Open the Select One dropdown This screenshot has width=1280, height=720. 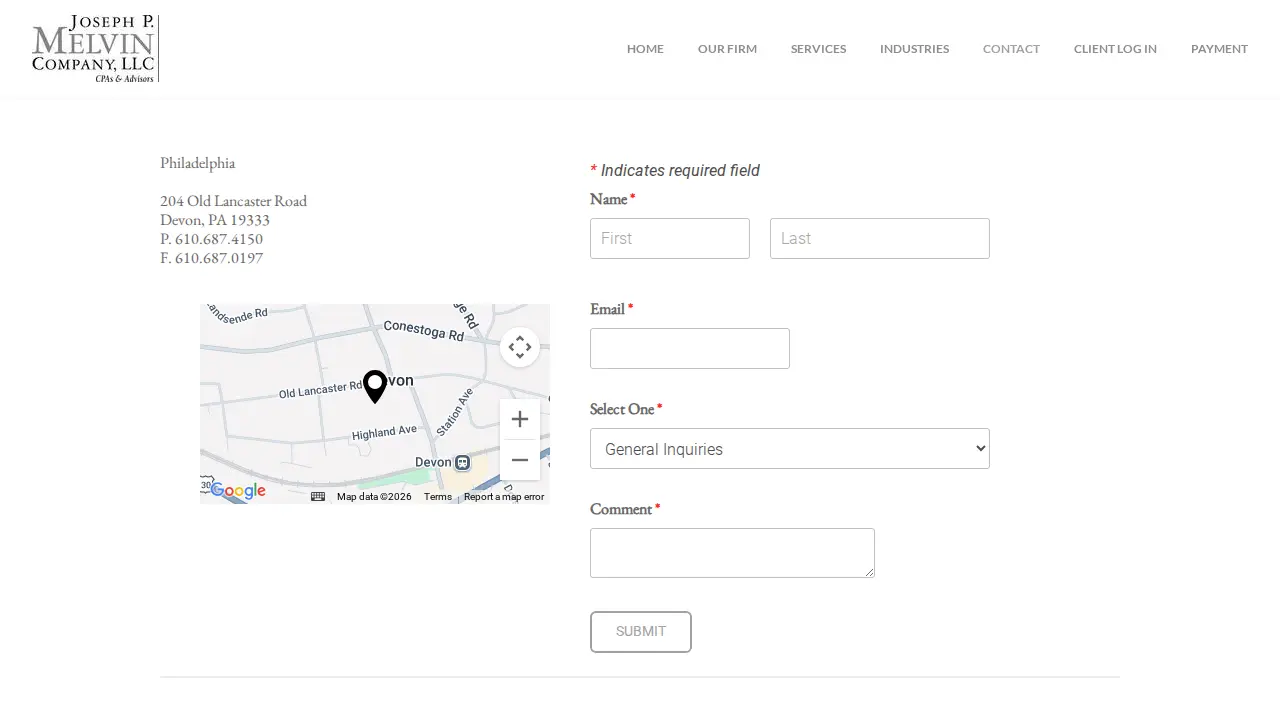tap(790, 449)
